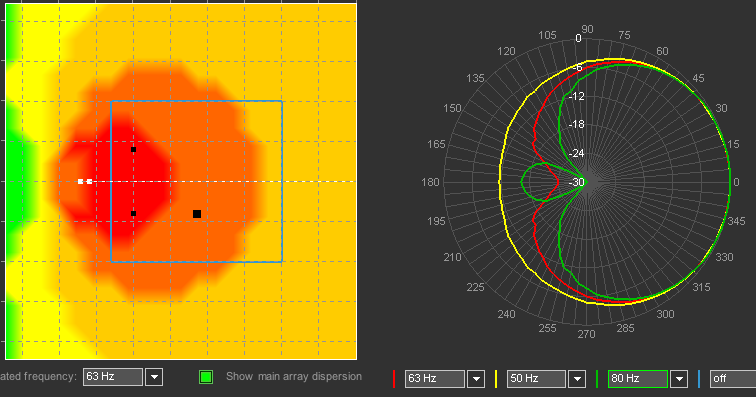Click the 63 Hz simulated frequency field

[113, 377]
